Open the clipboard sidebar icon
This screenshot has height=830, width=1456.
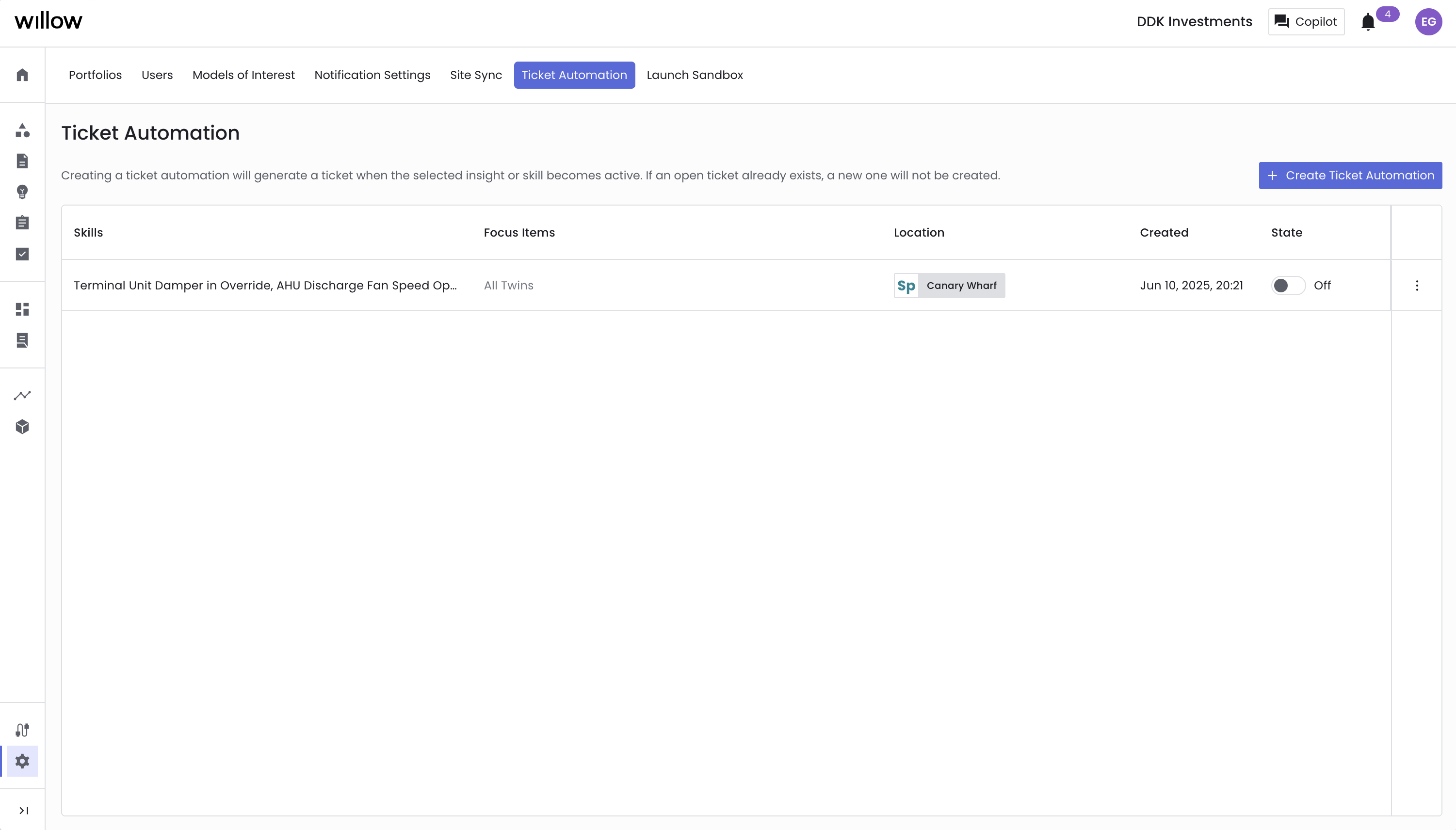[x=22, y=223]
